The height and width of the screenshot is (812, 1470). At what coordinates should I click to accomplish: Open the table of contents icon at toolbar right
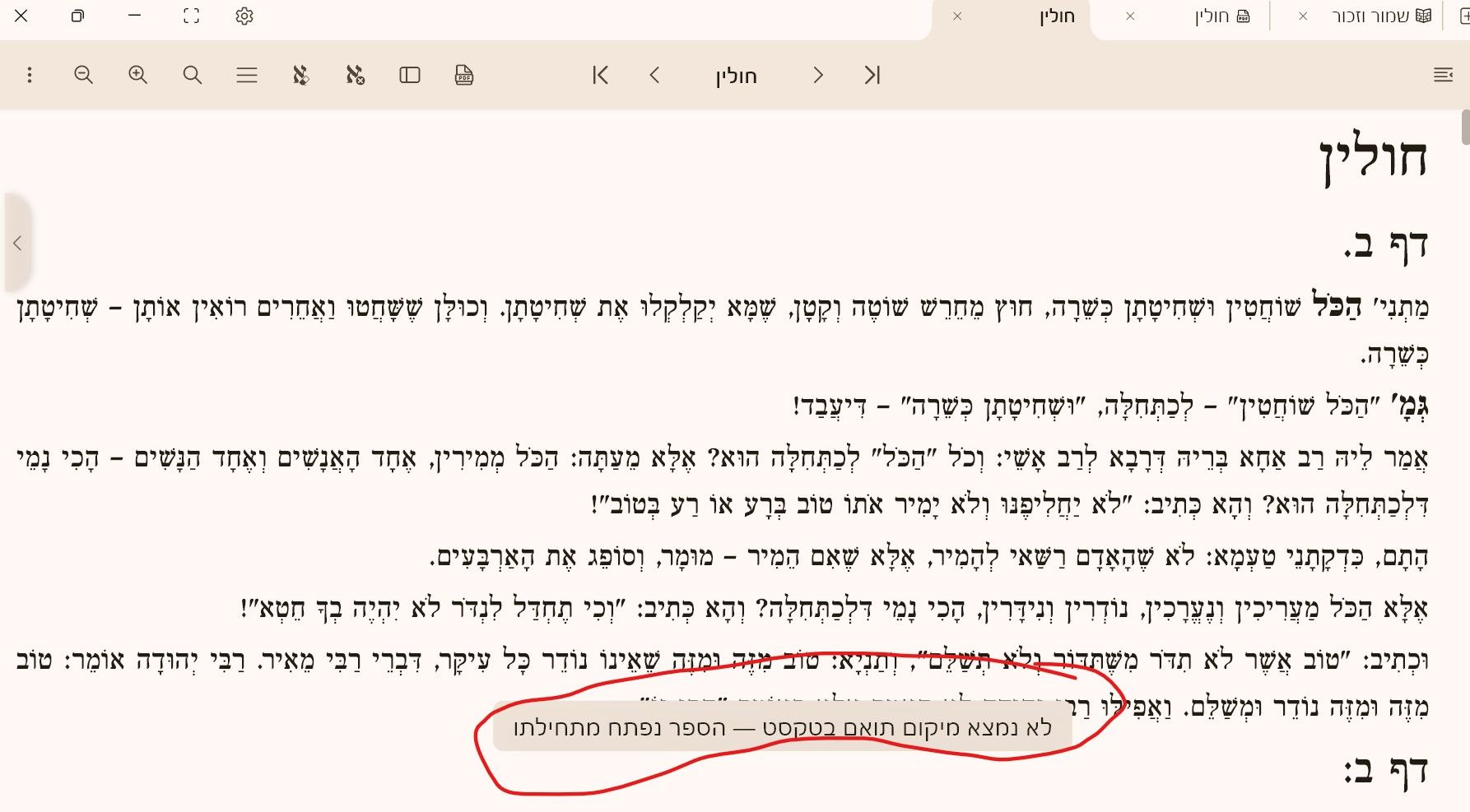(x=1443, y=76)
